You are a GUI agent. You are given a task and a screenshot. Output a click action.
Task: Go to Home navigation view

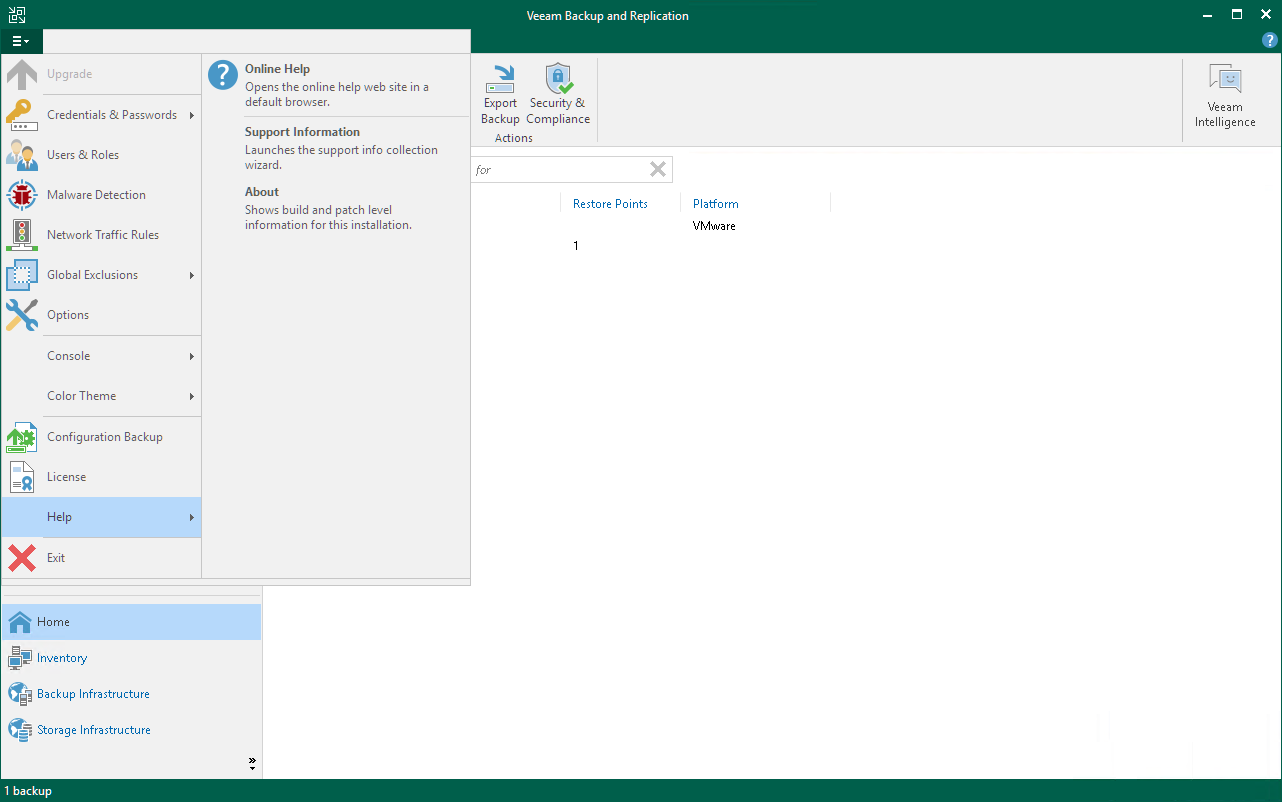[x=131, y=622]
